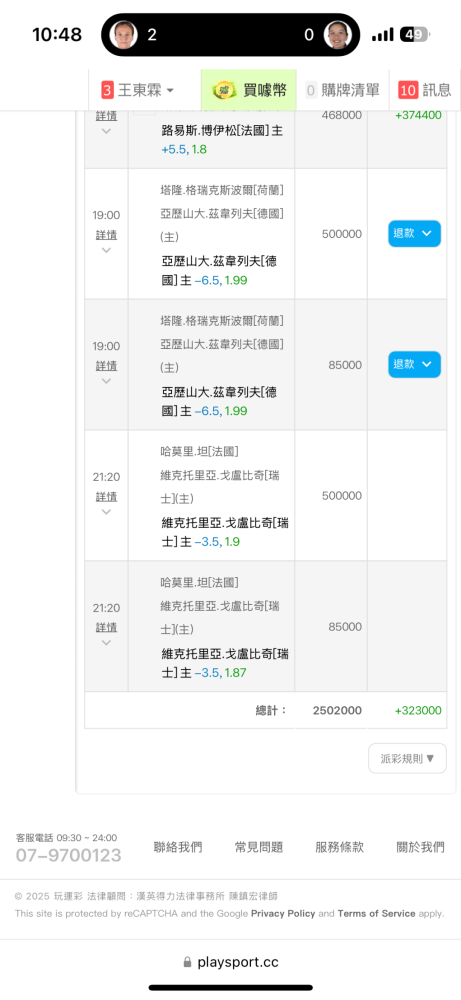
Task: Open the 訊息 tab
Action: click(425, 90)
